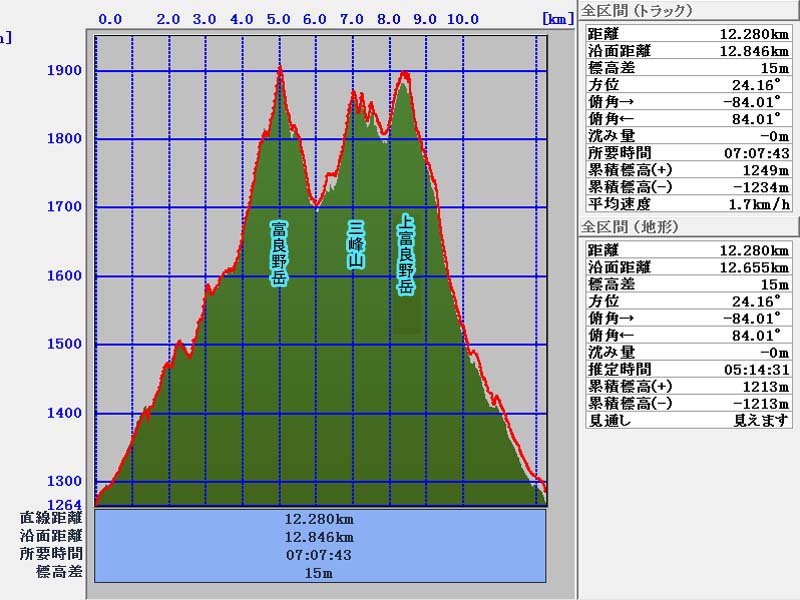Select the 10.0 km distance axis label
This screenshot has height=600, width=800.
(462, 19)
